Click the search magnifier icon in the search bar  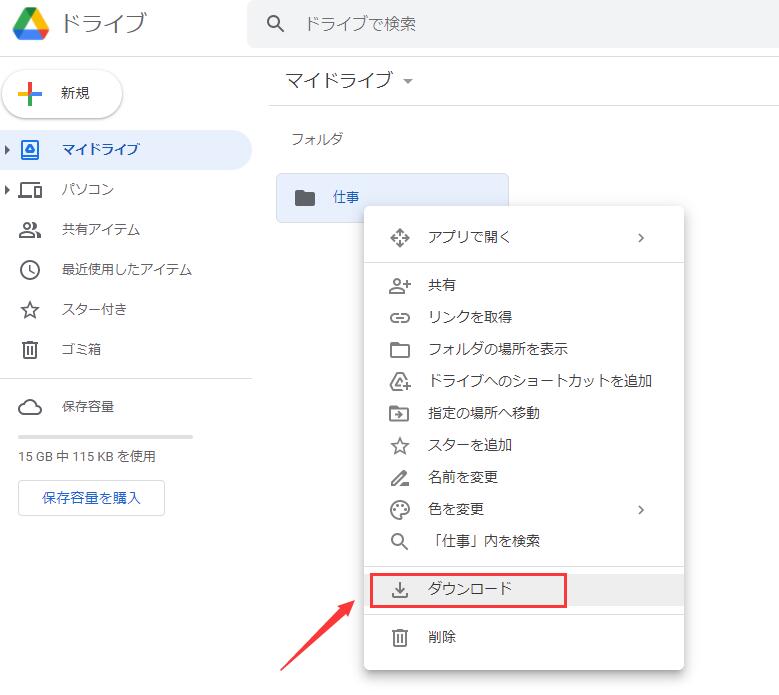tap(275, 23)
